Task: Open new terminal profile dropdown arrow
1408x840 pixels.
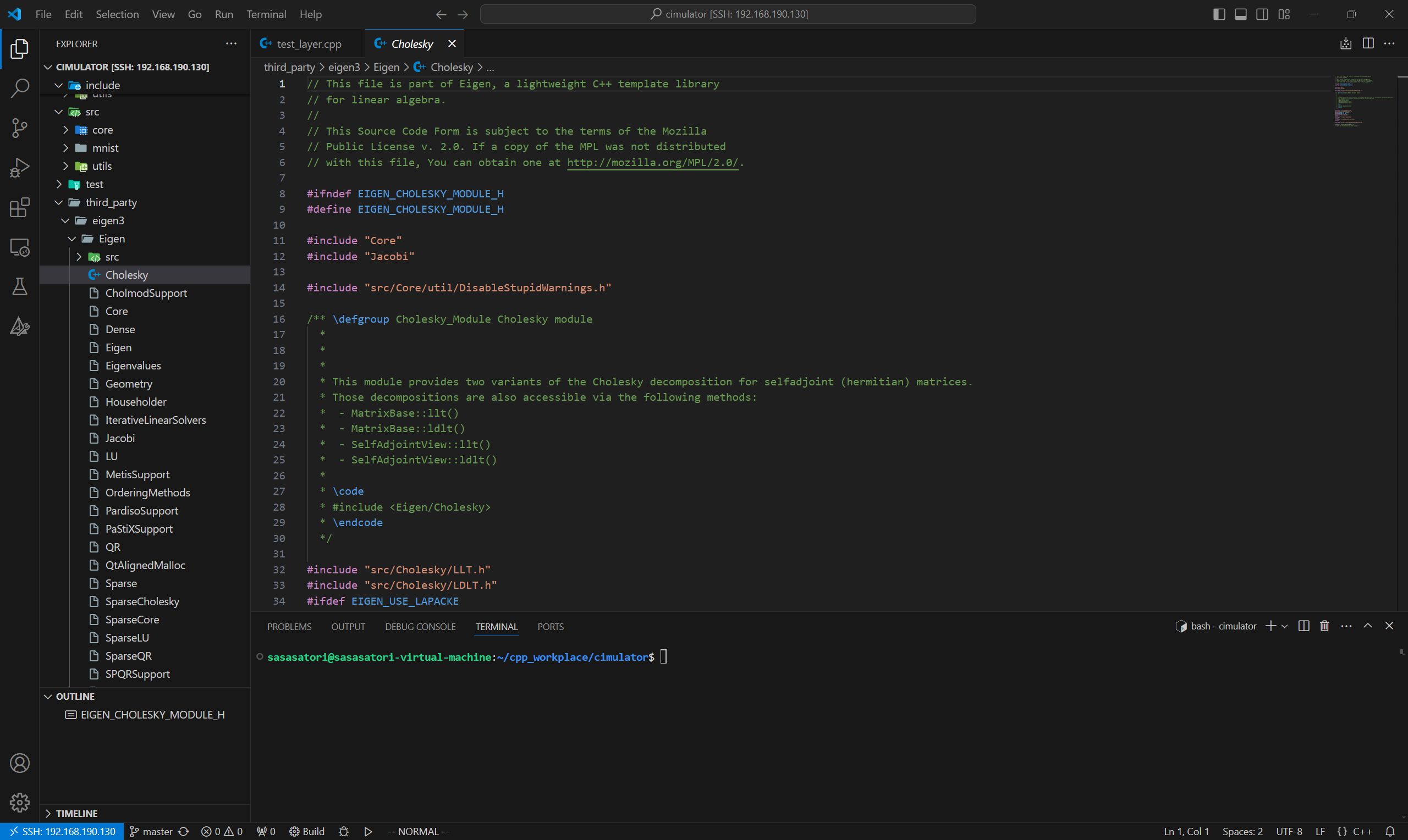Action: coord(1284,626)
